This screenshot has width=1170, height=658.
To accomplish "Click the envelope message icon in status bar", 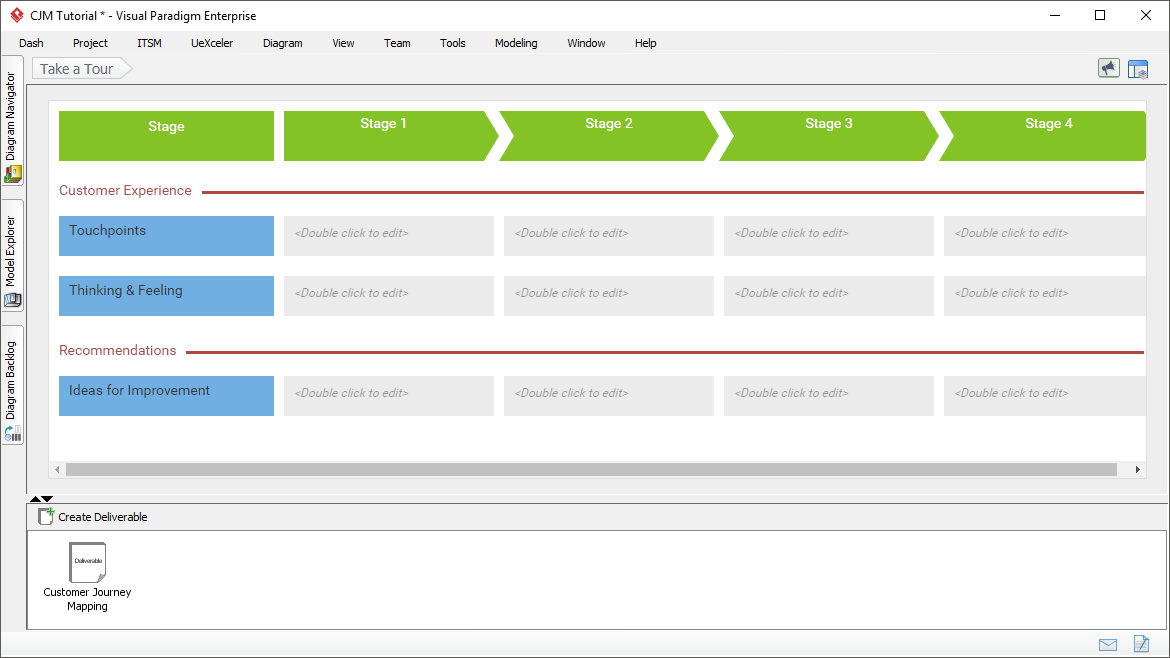I will point(1108,645).
